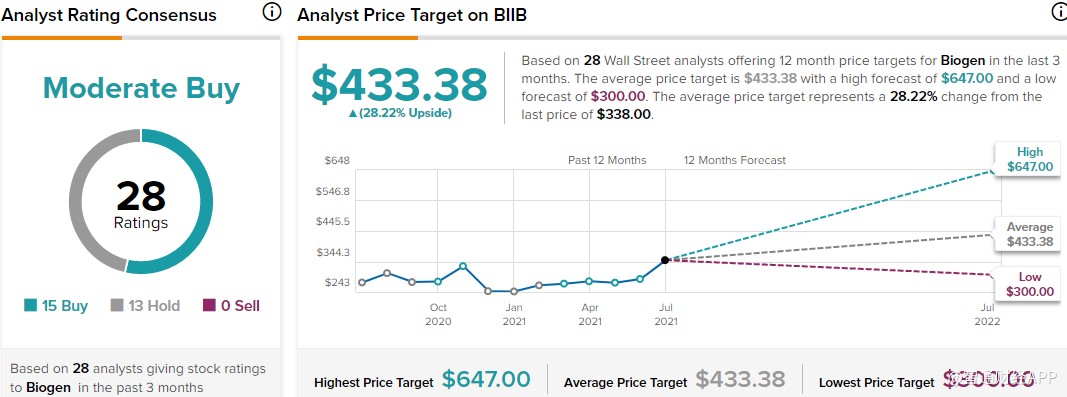Select the Analyst Price Target on BIIB heading
The width and height of the screenshot is (1067, 397).
point(412,15)
